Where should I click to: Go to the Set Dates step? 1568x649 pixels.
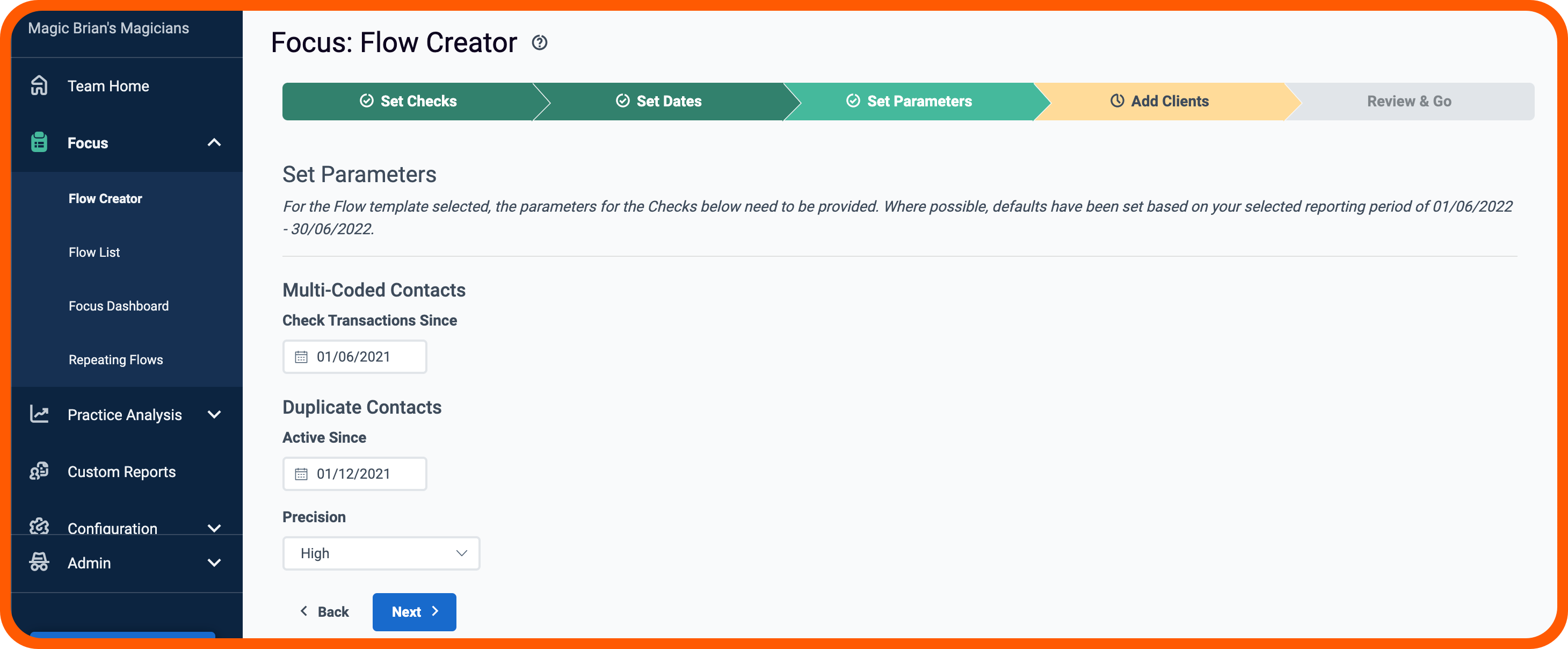click(x=659, y=101)
